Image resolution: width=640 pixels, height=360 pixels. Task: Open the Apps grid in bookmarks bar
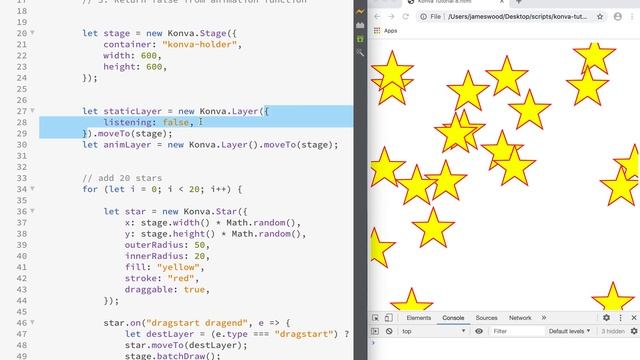(377, 31)
